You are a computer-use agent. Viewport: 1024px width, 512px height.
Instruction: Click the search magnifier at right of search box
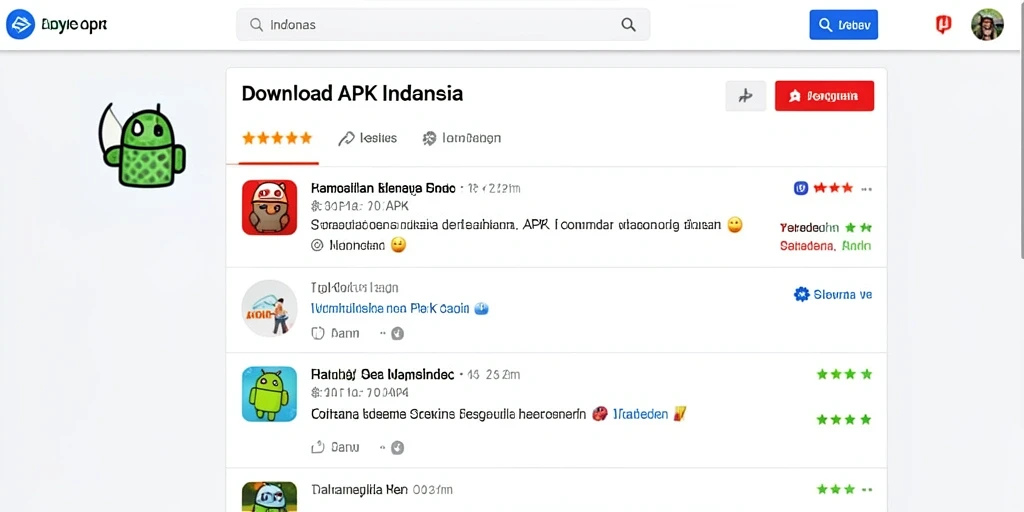628,25
